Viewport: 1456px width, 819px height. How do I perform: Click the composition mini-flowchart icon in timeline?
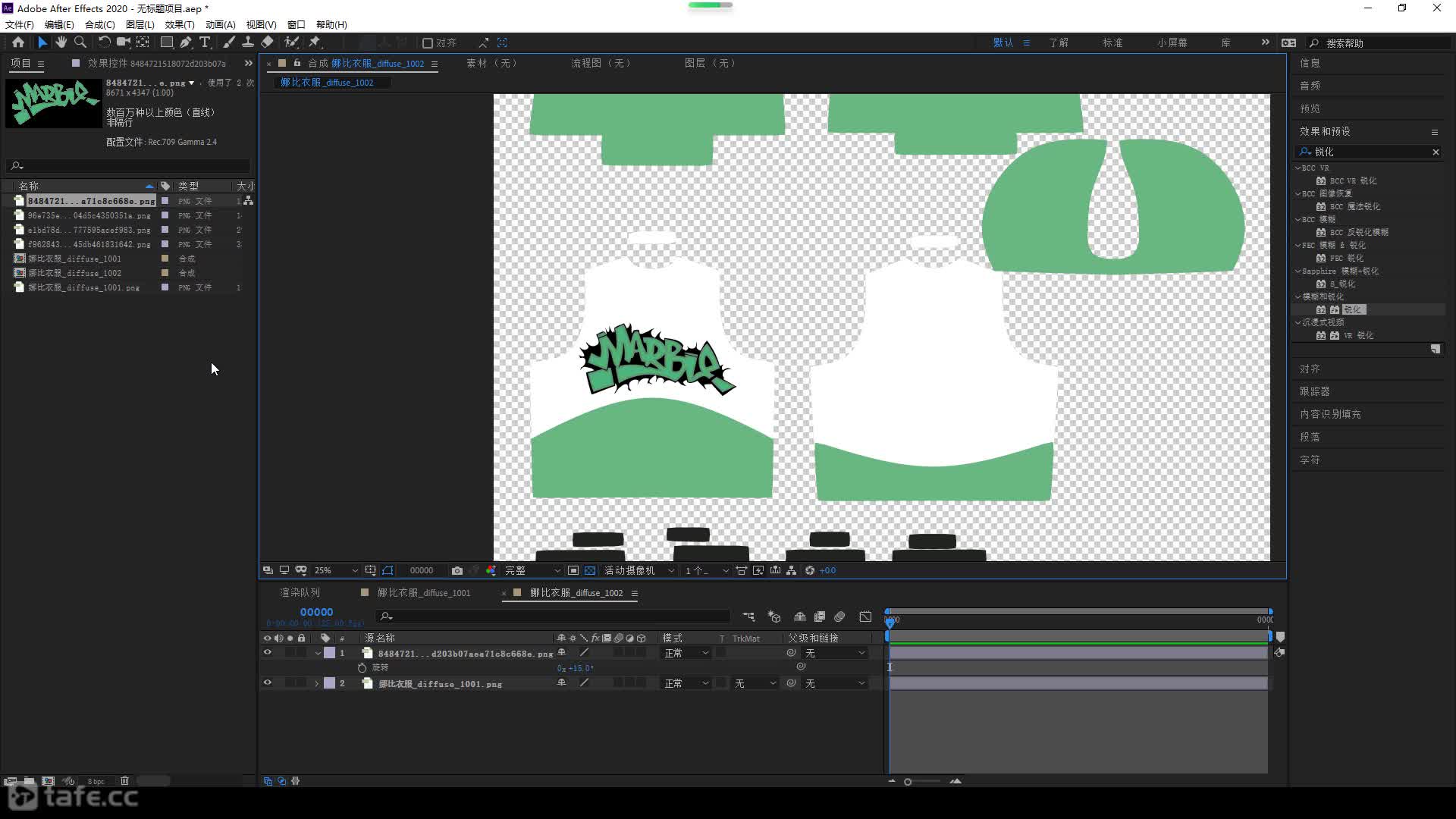(x=748, y=617)
